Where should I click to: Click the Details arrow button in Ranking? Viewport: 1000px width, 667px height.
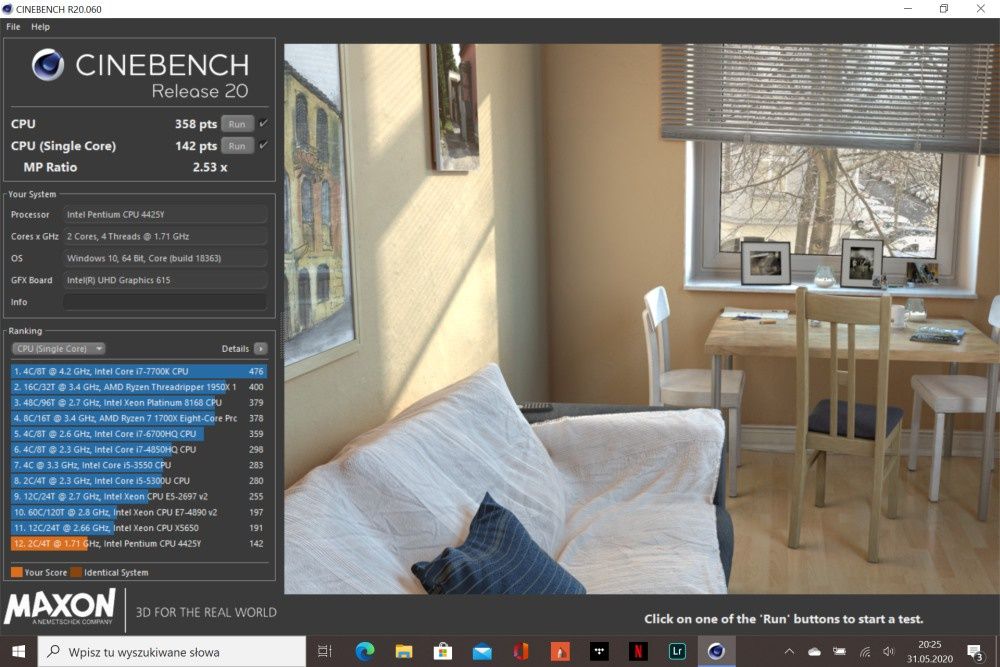(x=260, y=349)
